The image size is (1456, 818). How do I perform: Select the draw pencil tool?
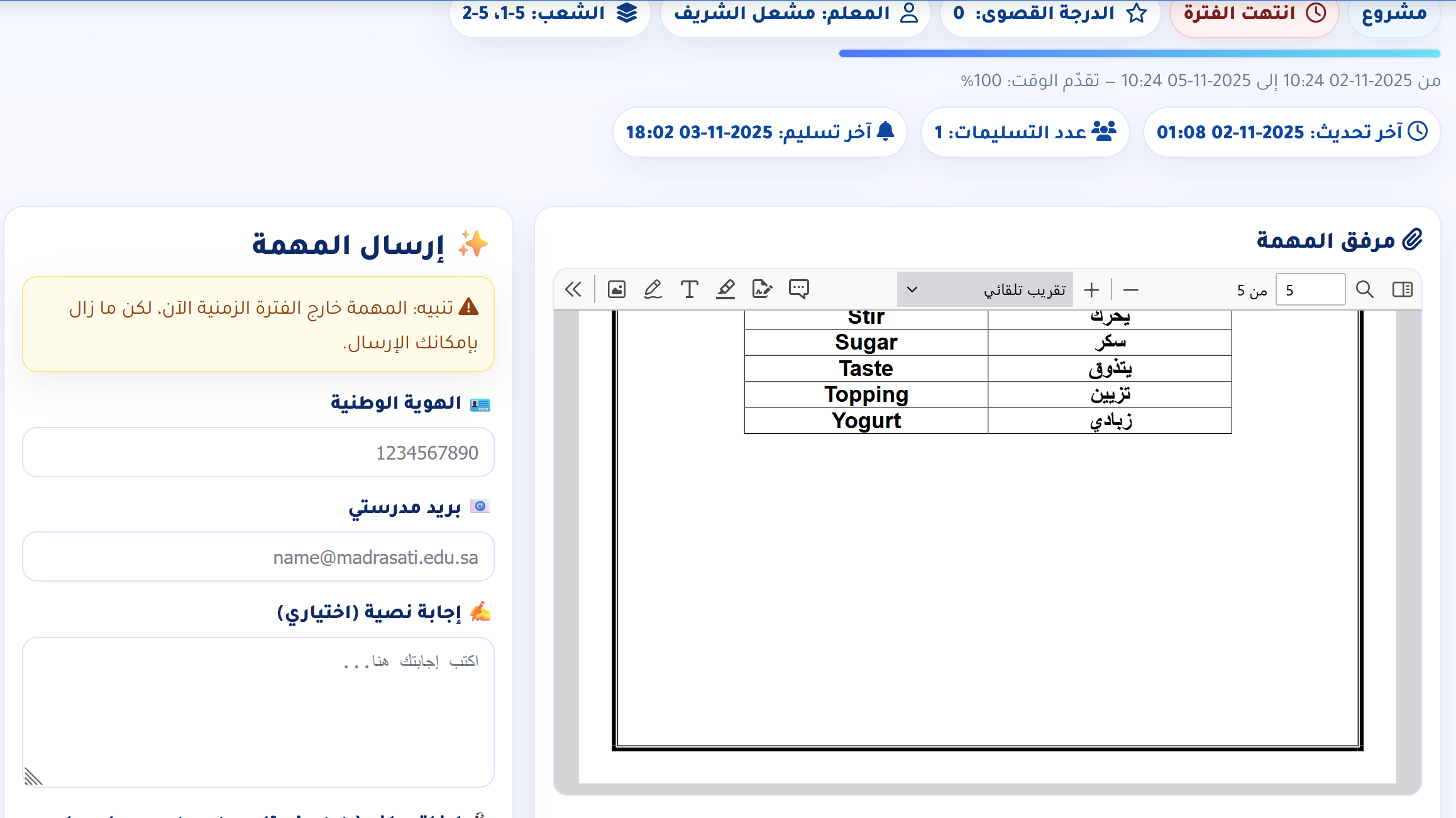(x=653, y=289)
